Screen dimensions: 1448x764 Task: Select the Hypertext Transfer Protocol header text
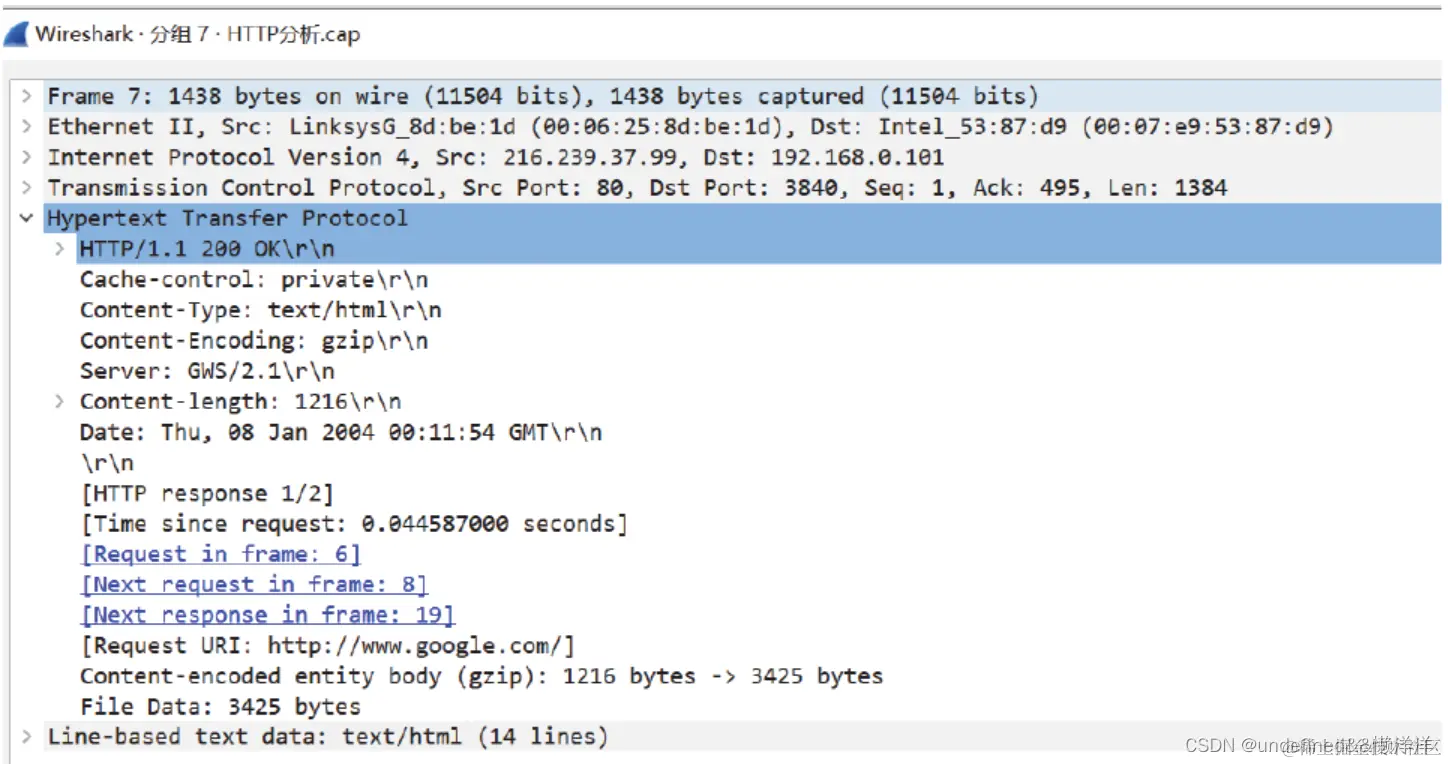227,218
